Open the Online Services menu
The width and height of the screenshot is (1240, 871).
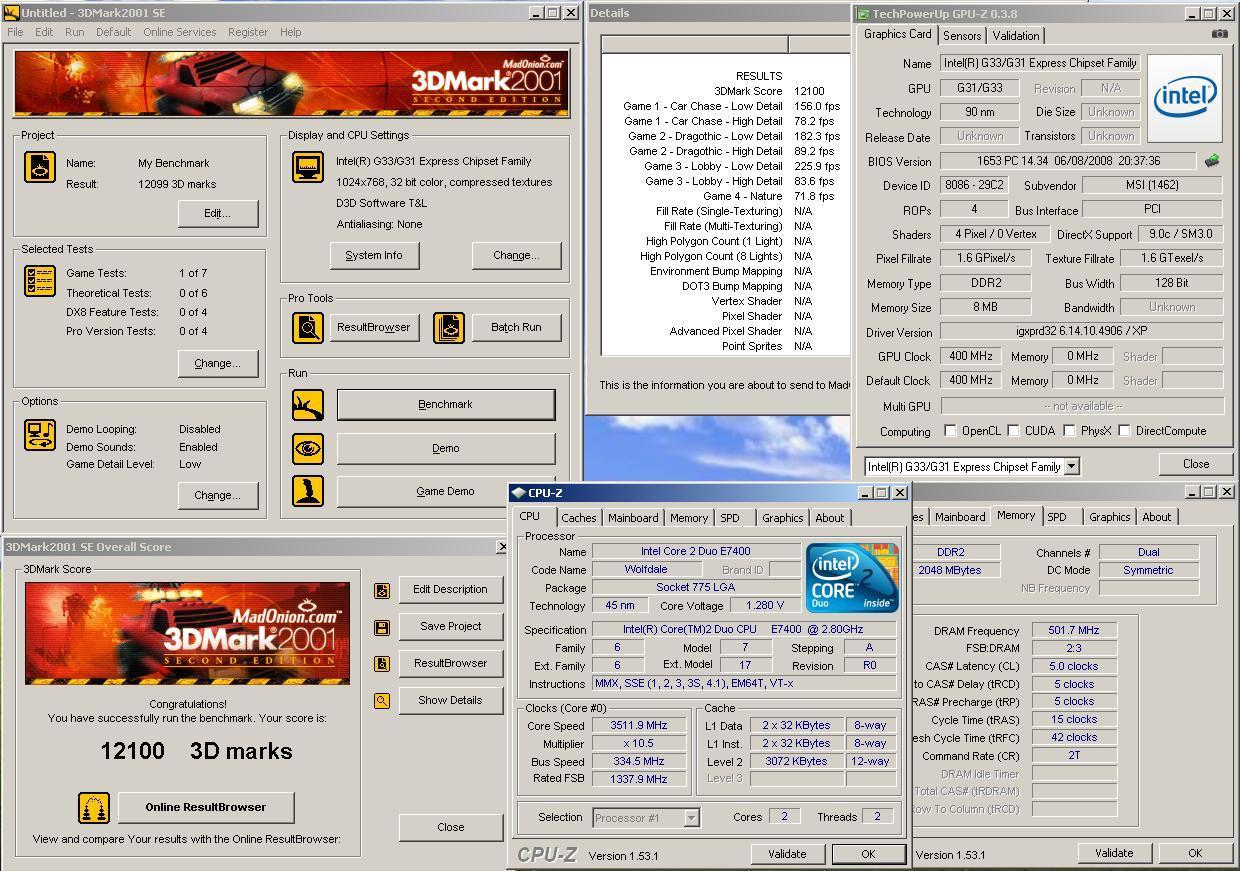[179, 32]
